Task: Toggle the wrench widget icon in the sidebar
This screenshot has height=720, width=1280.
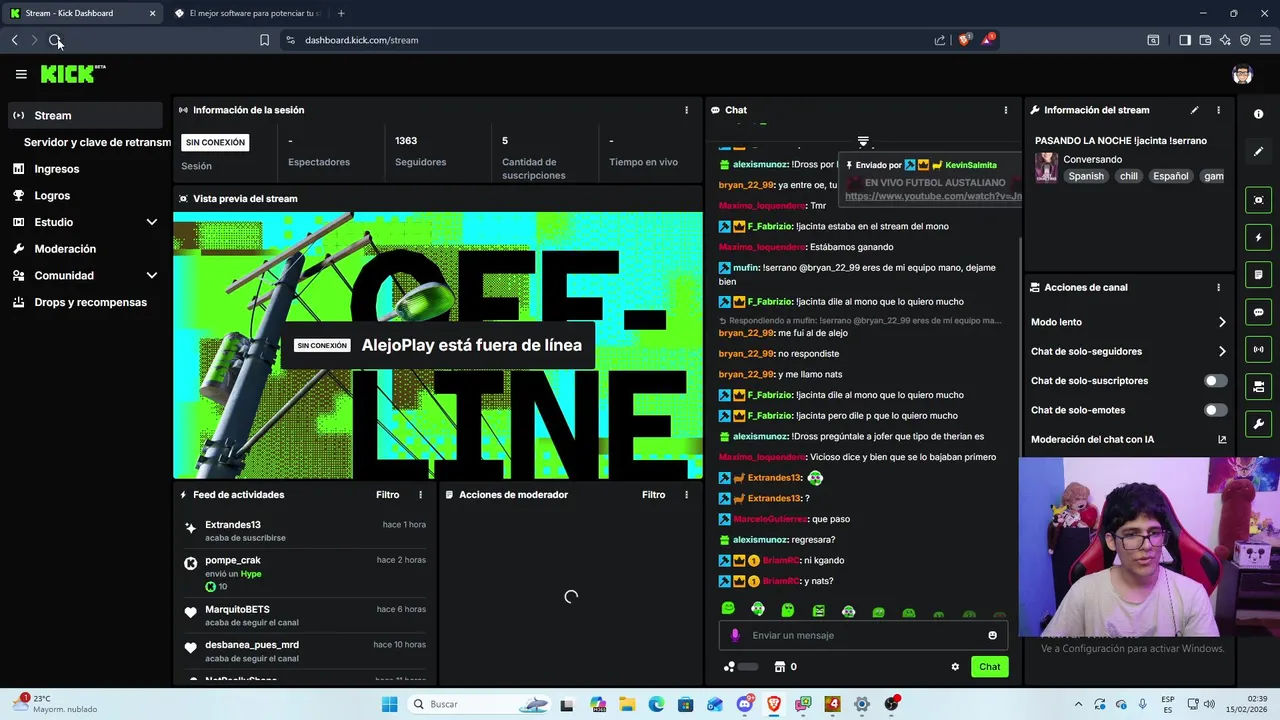Action: coord(1258,423)
